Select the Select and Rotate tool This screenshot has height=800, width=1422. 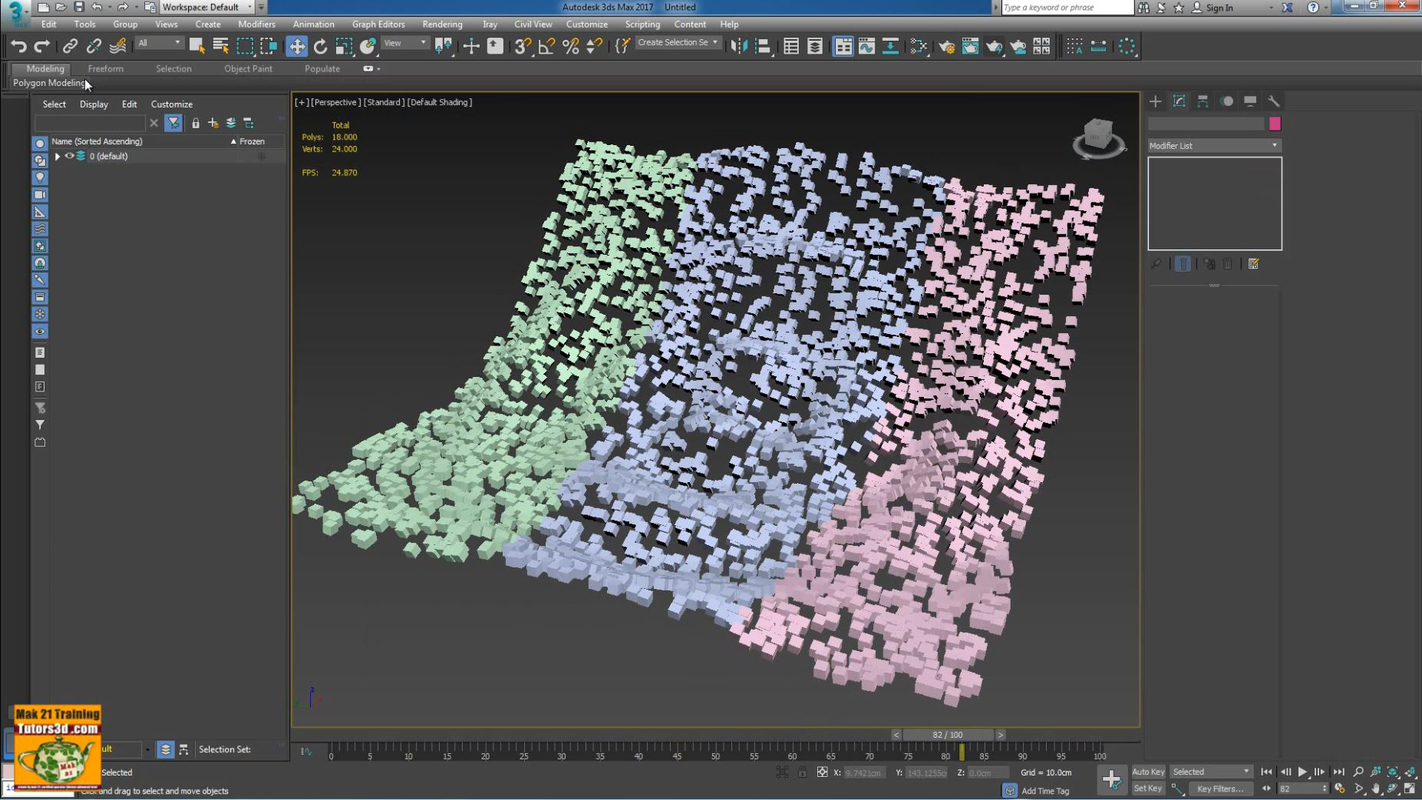pos(320,46)
